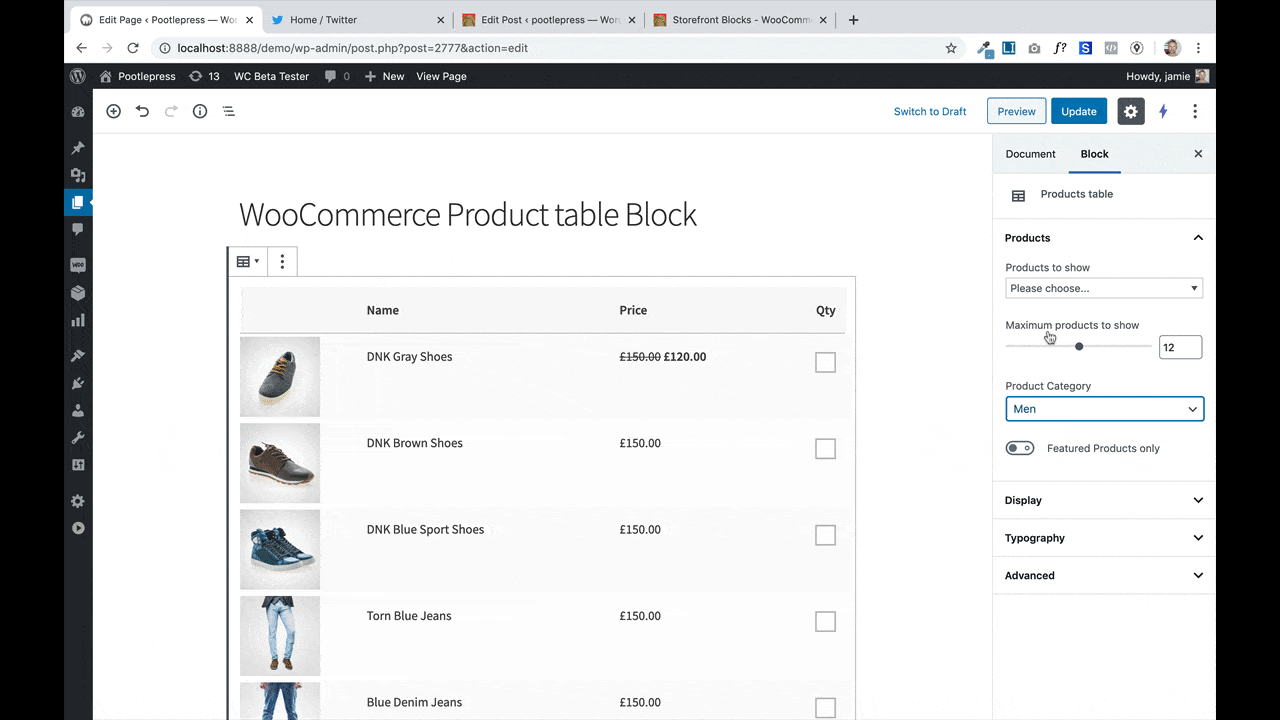
Task: Click Switch to Draft link
Action: pos(930,111)
